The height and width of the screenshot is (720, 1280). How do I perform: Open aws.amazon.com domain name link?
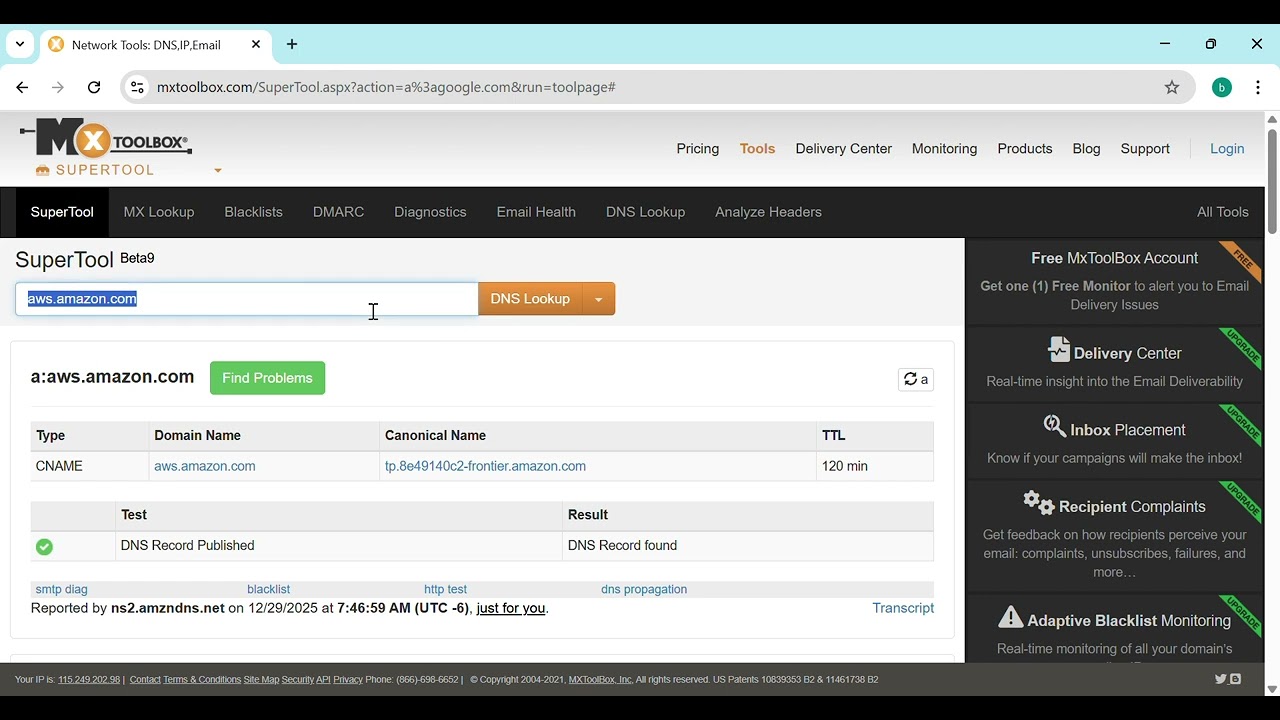(x=205, y=466)
